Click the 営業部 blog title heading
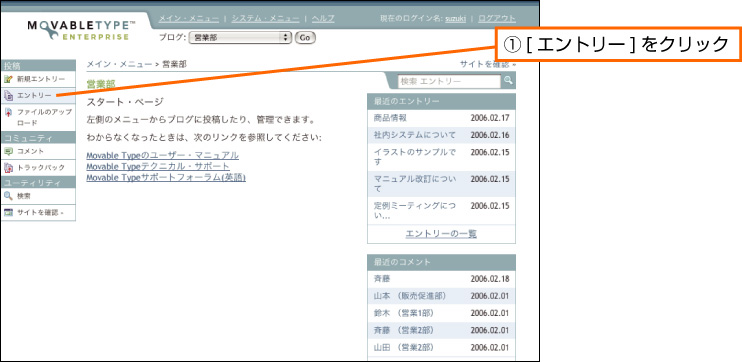 tap(101, 85)
